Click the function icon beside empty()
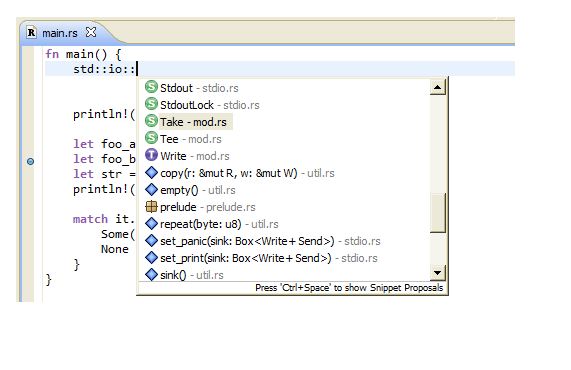This screenshot has height=370, width=571. (x=151, y=189)
